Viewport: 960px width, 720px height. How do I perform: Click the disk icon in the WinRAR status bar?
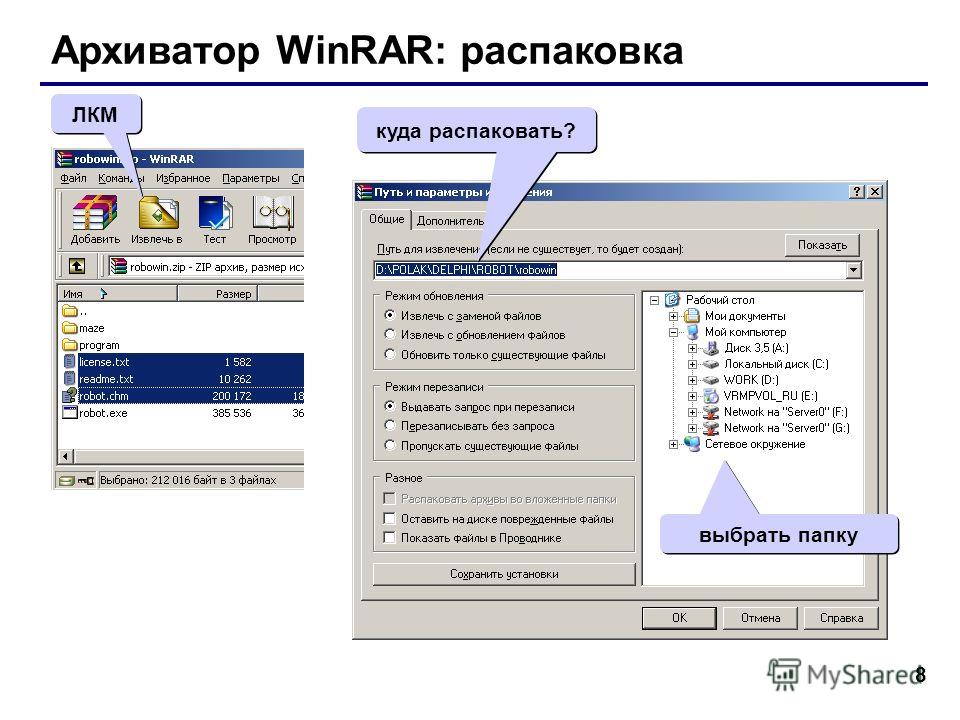[x=66, y=481]
